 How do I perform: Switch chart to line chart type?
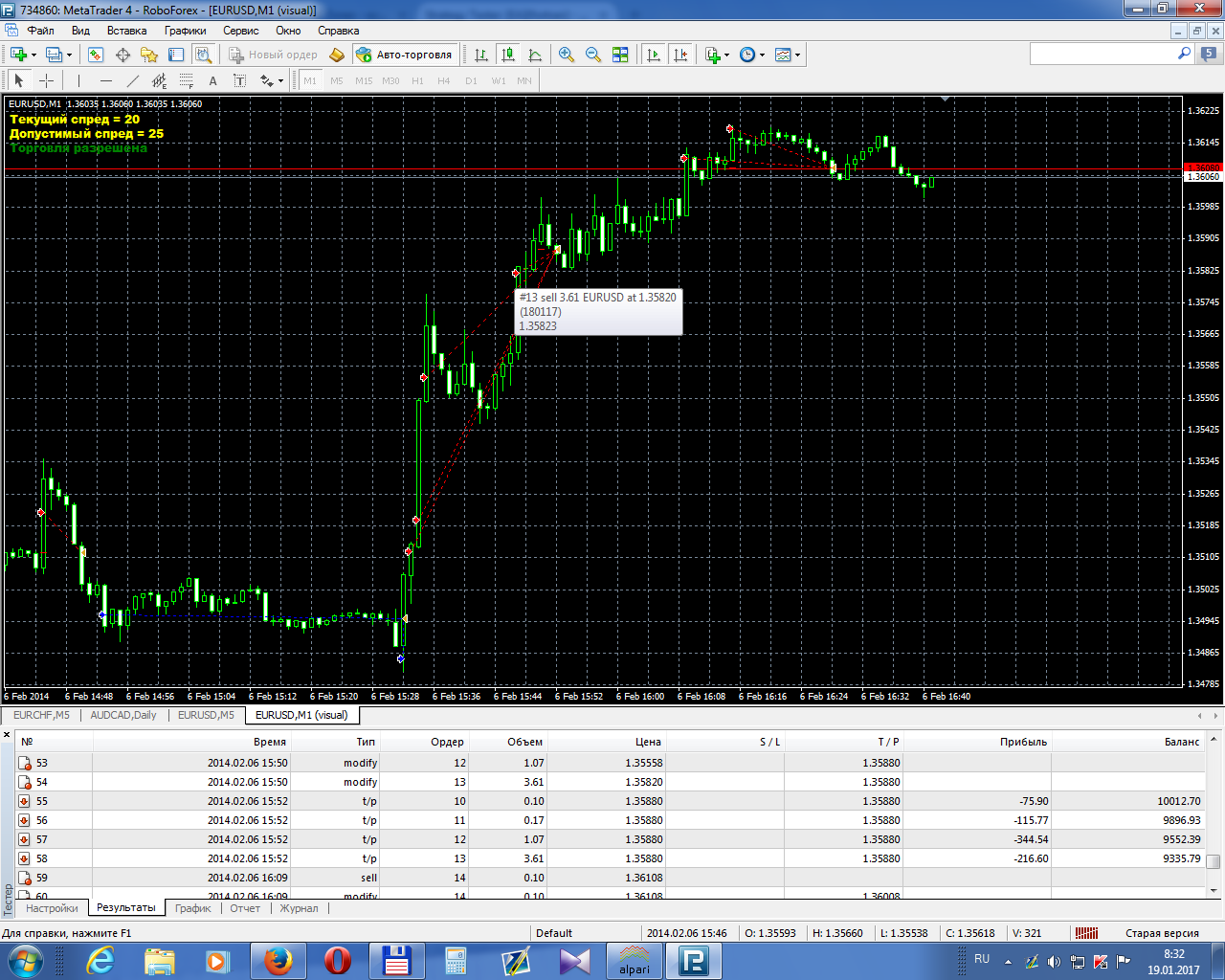(x=535, y=55)
